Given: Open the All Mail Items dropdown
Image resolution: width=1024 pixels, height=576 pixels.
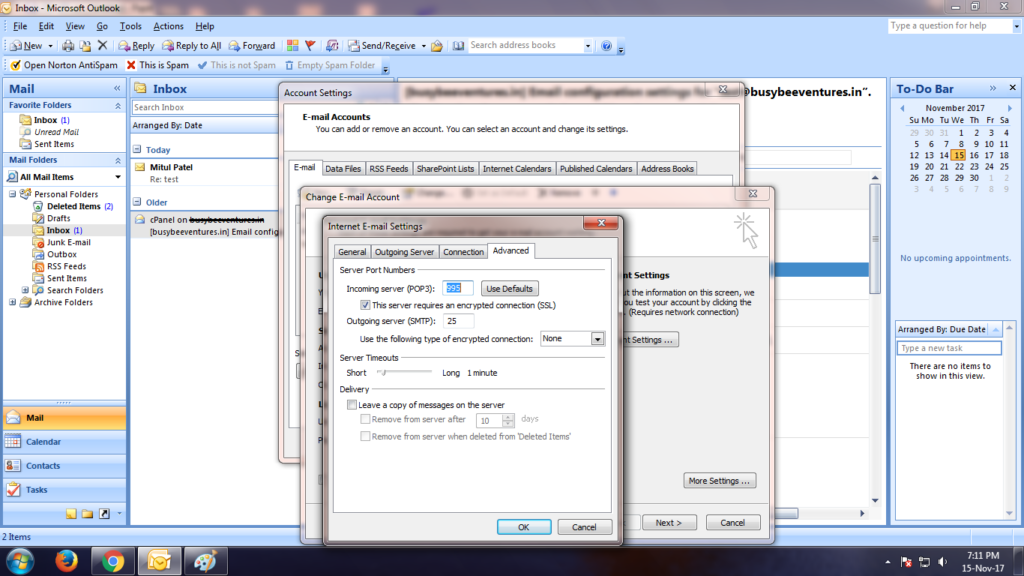Looking at the screenshot, I should [x=118, y=177].
